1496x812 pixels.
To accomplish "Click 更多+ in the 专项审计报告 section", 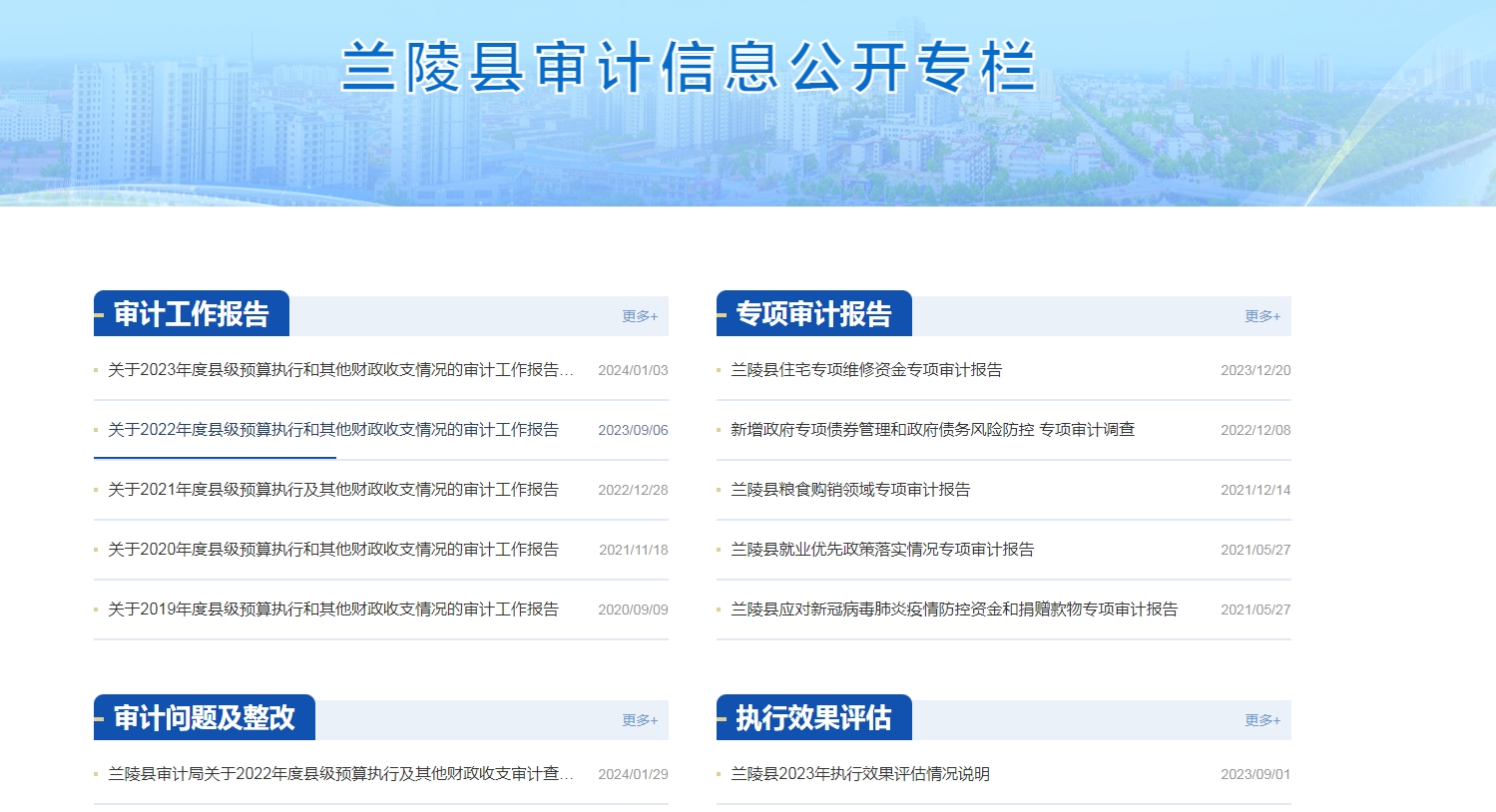I will [x=1262, y=316].
